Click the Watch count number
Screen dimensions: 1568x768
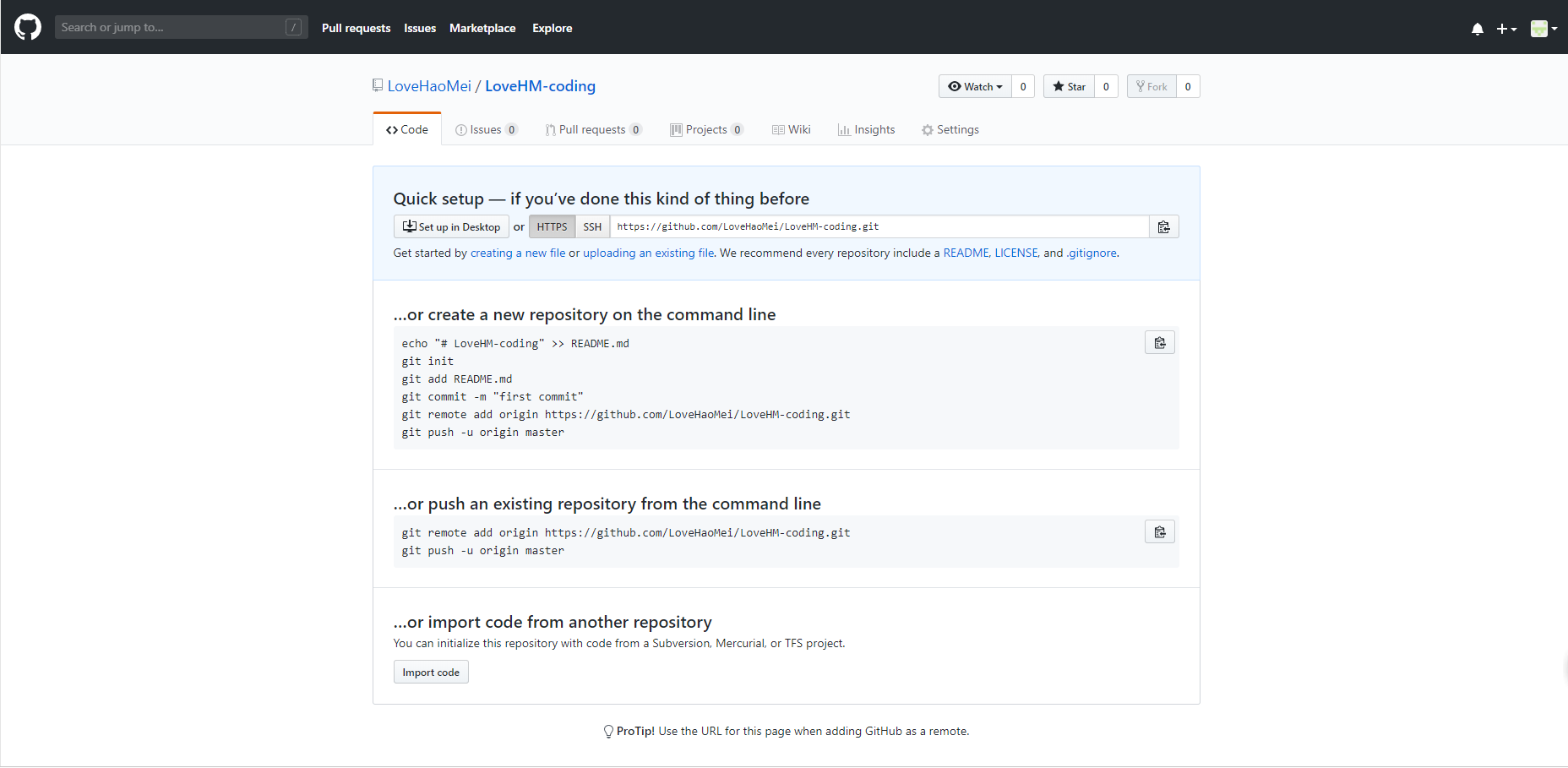tap(1023, 86)
